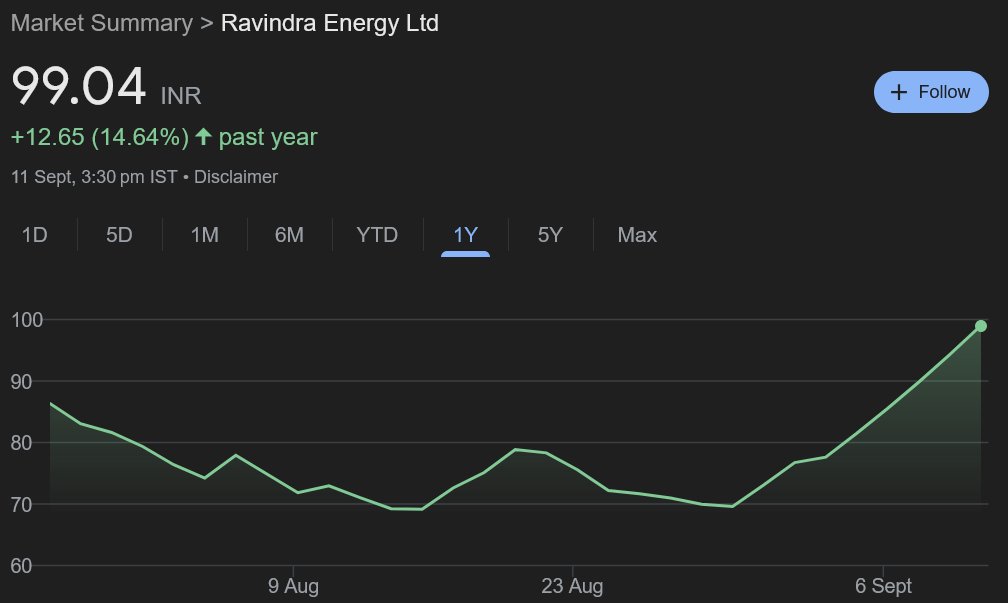The width and height of the screenshot is (1008, 603).
Task: Switch to the 5Y range tab
Action: pyautogui.click(x=550, y=235)
